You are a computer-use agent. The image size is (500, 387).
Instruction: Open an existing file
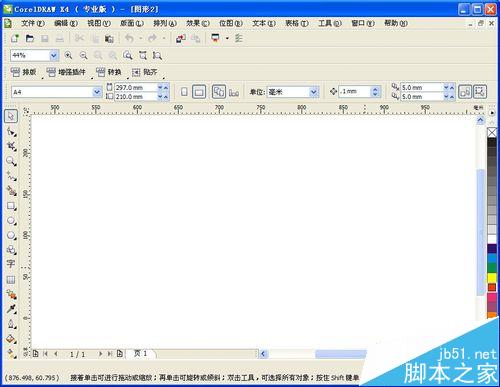tap(30, 38)
